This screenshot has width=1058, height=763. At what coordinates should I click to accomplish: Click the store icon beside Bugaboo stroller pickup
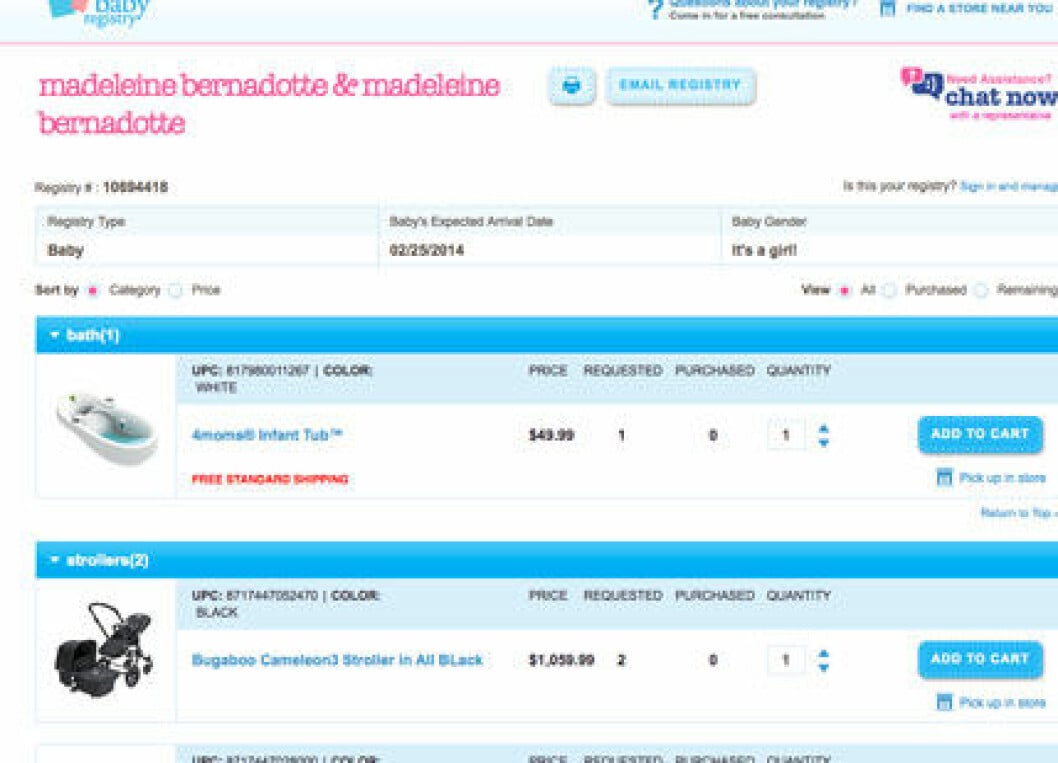coord(945,702)
